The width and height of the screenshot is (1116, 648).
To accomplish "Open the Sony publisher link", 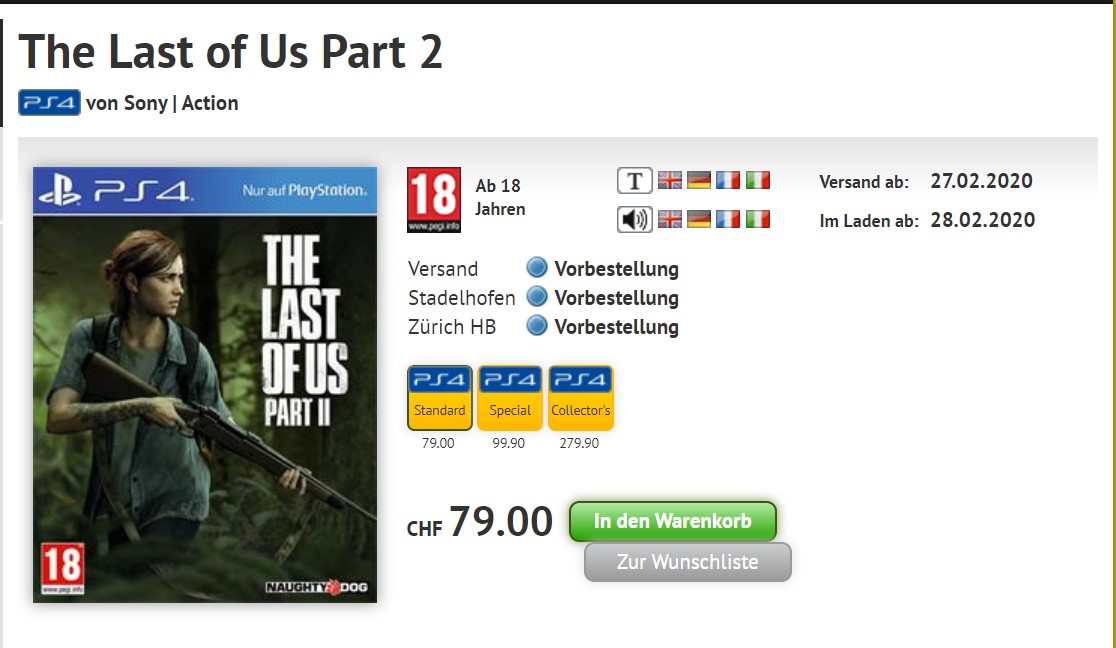I will coord(146,103).
